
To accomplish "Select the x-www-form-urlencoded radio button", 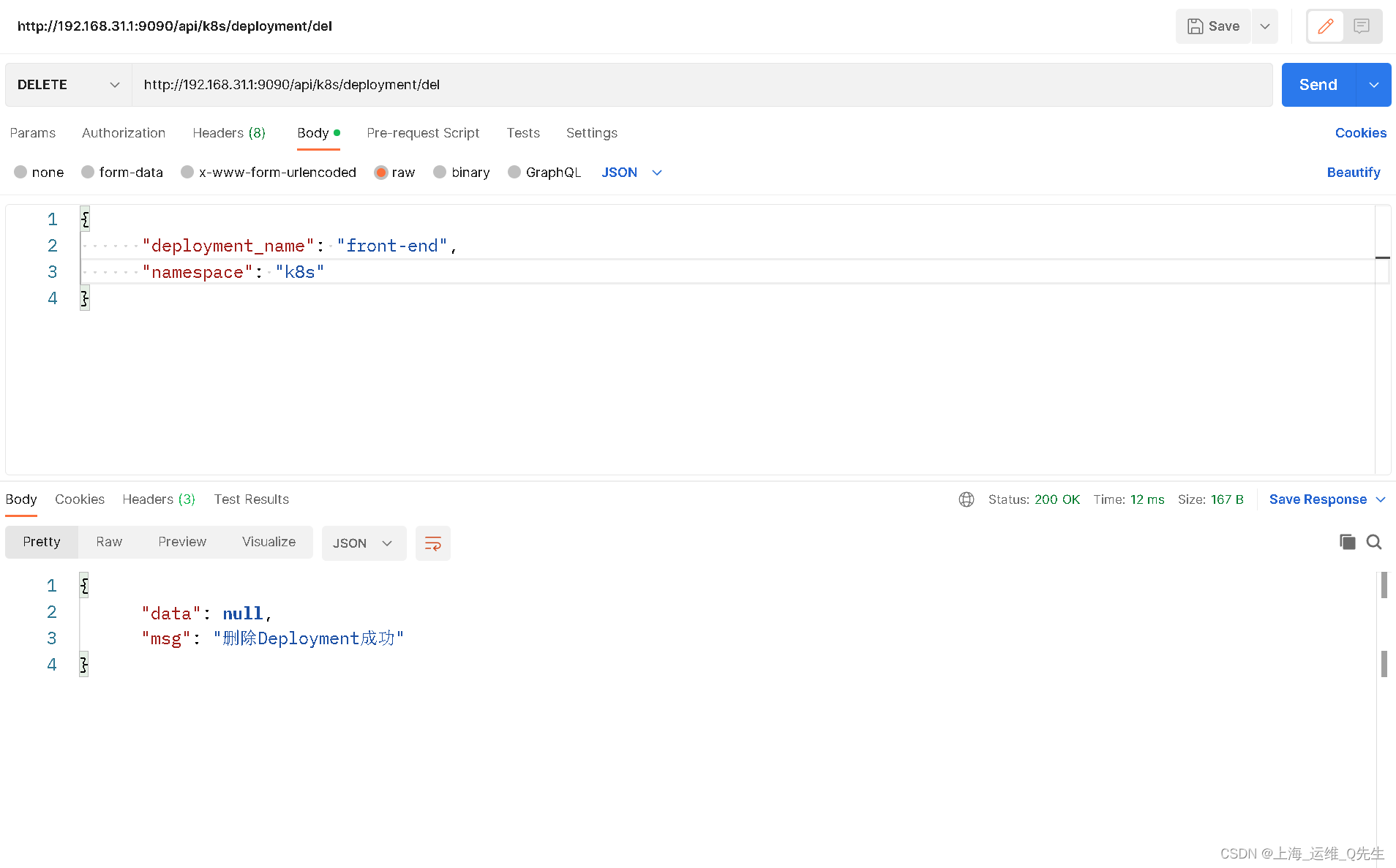I will [x=187, y=172].
